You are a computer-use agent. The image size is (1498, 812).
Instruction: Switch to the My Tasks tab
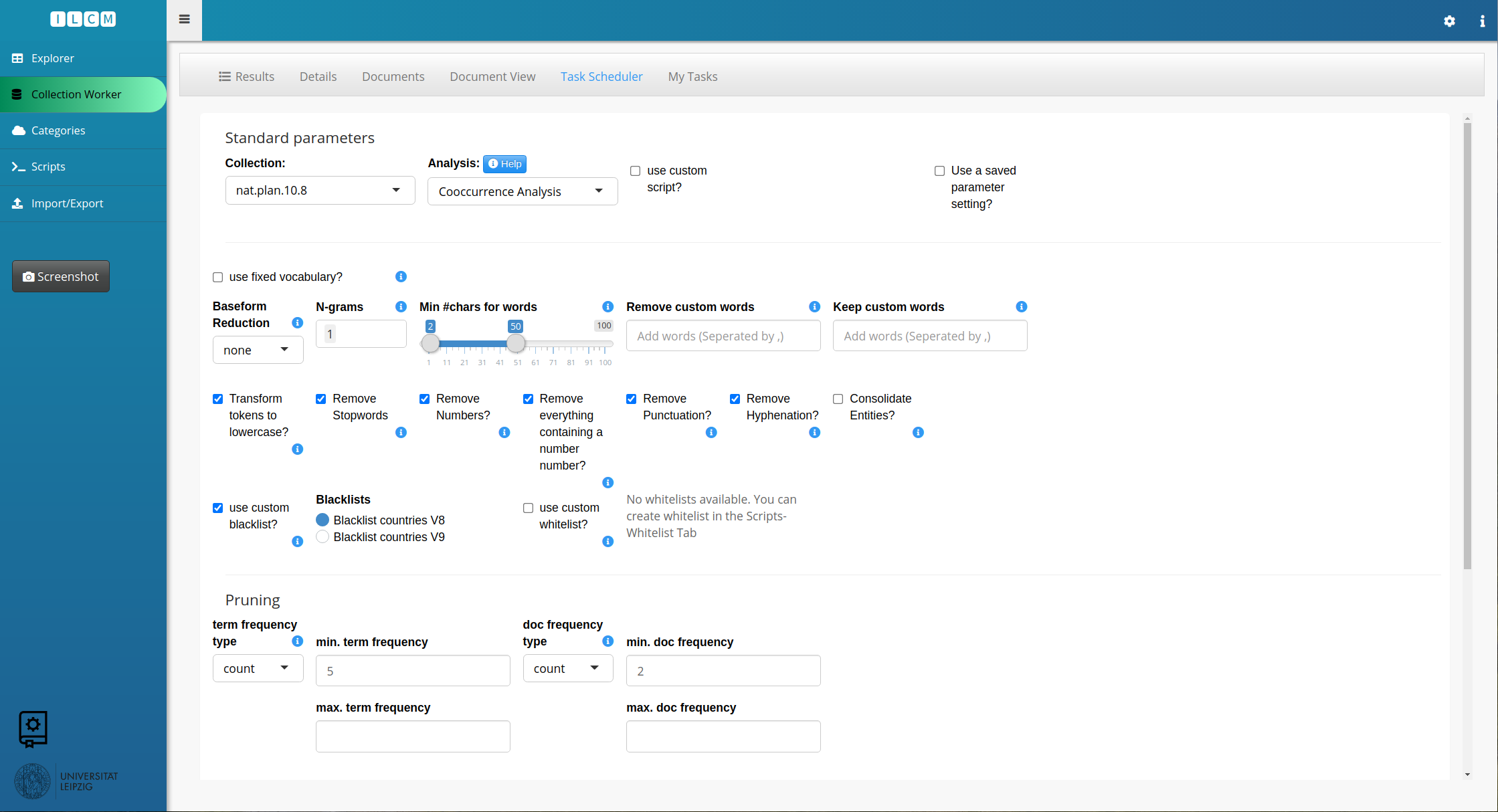tap(692, 76)
